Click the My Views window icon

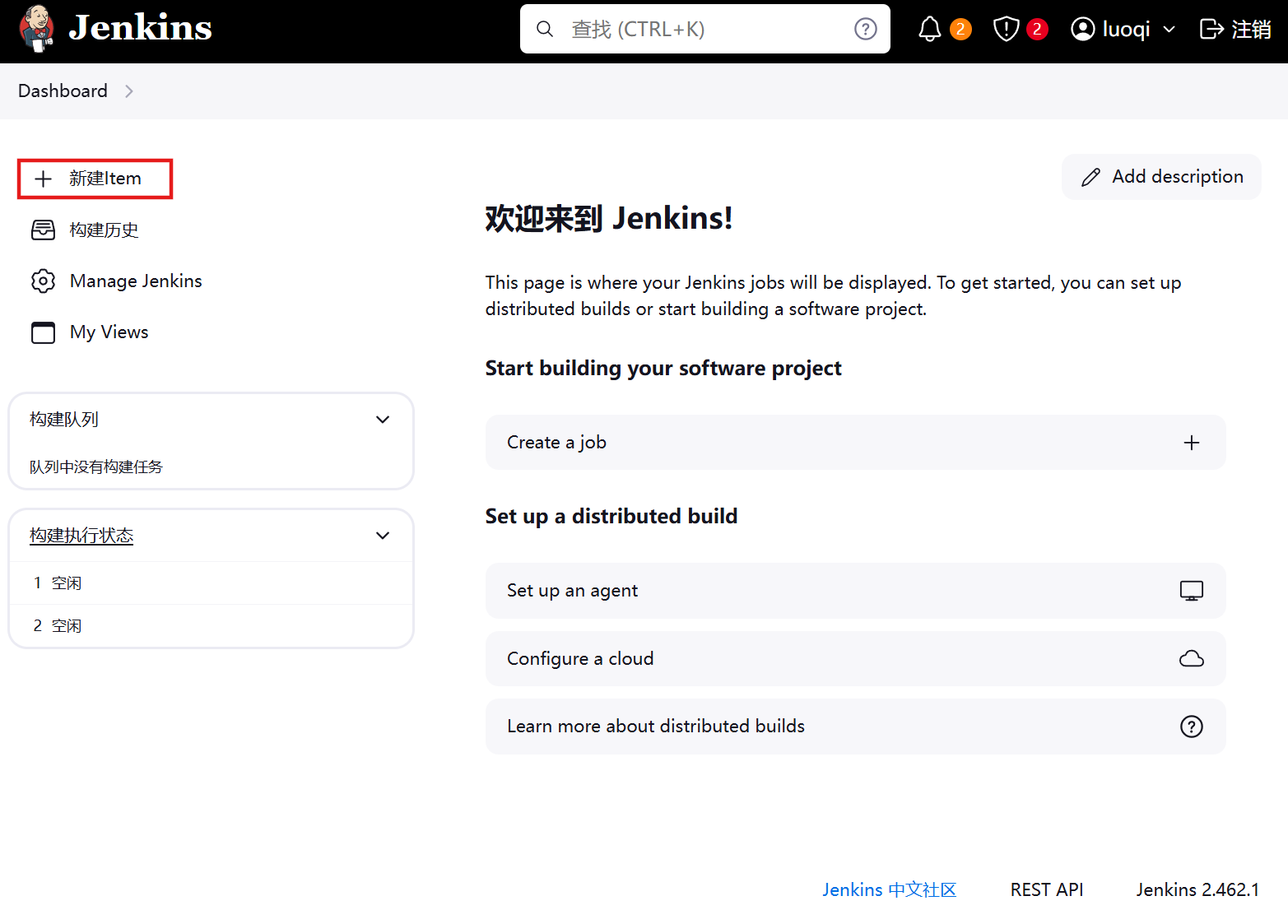[x=43, y=332]
